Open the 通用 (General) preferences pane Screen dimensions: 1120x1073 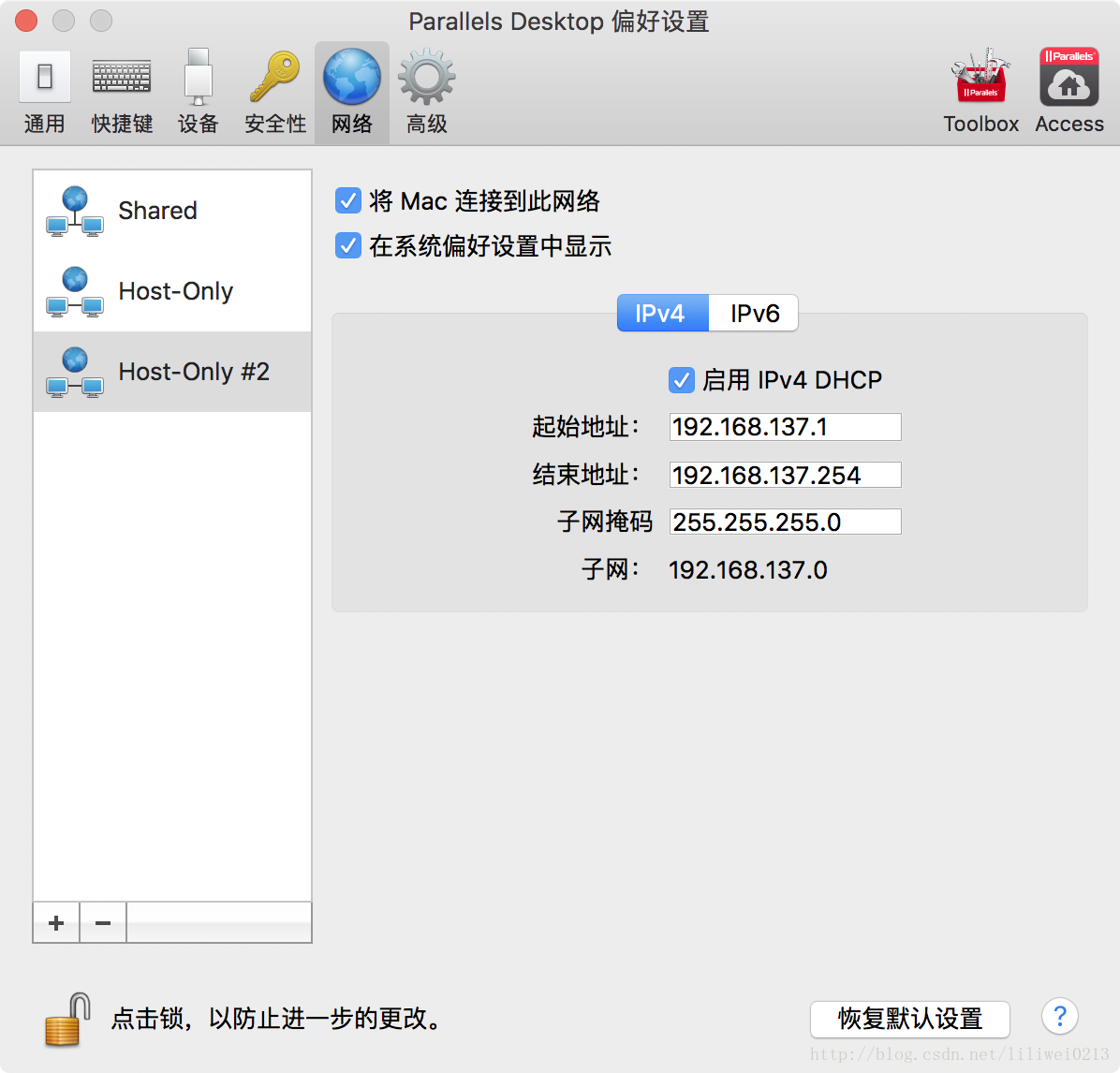coord(44,93)
